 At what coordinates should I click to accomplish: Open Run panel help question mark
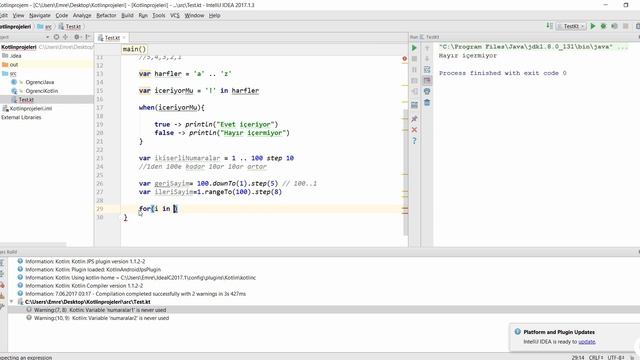click(414, 141)
